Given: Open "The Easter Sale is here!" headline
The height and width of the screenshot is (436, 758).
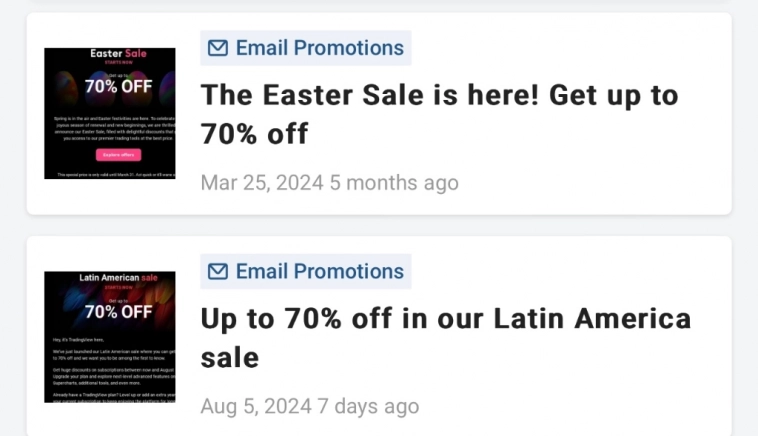Looking at the screenshot, I should point(439,113).
